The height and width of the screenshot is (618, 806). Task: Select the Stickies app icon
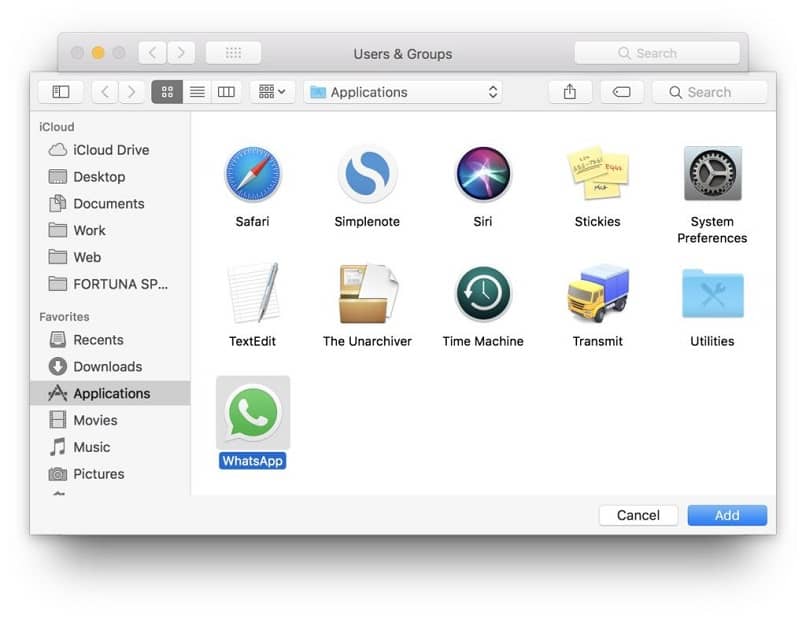click(x=597, y=173)
